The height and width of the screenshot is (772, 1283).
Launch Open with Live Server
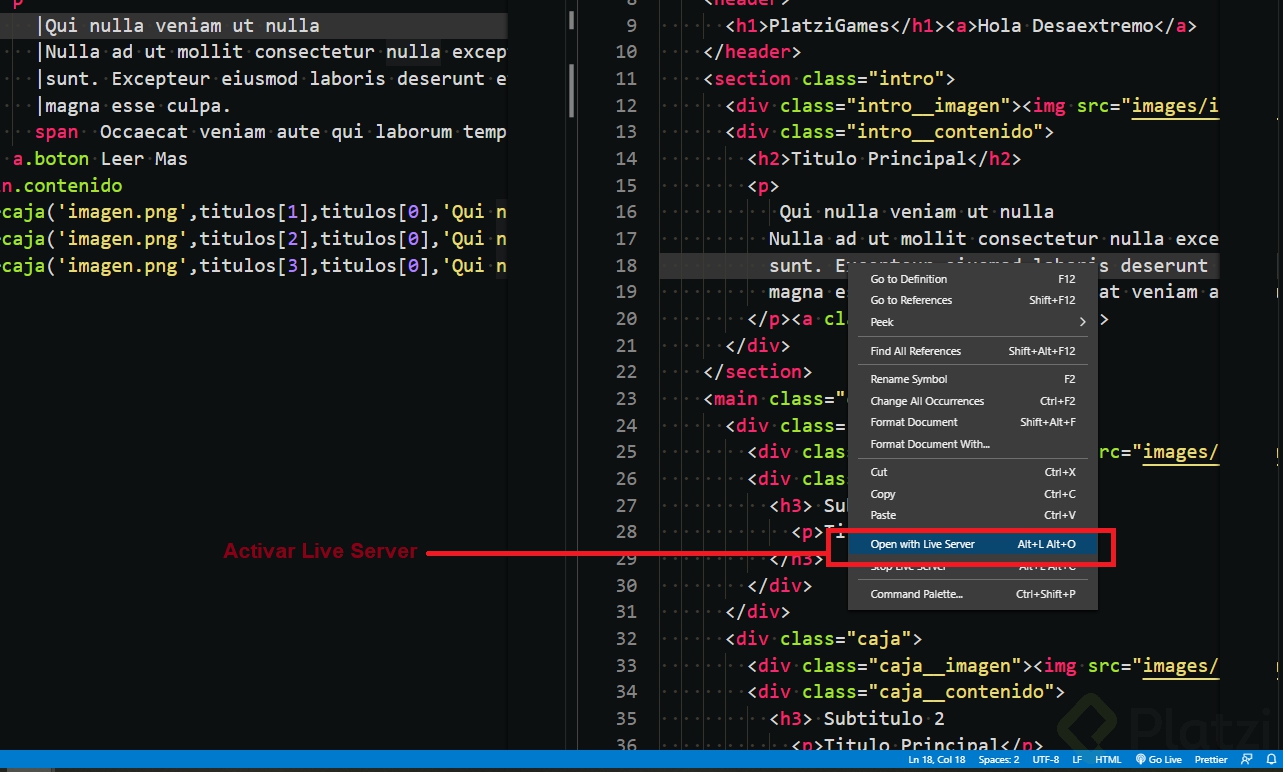[973, 544]
